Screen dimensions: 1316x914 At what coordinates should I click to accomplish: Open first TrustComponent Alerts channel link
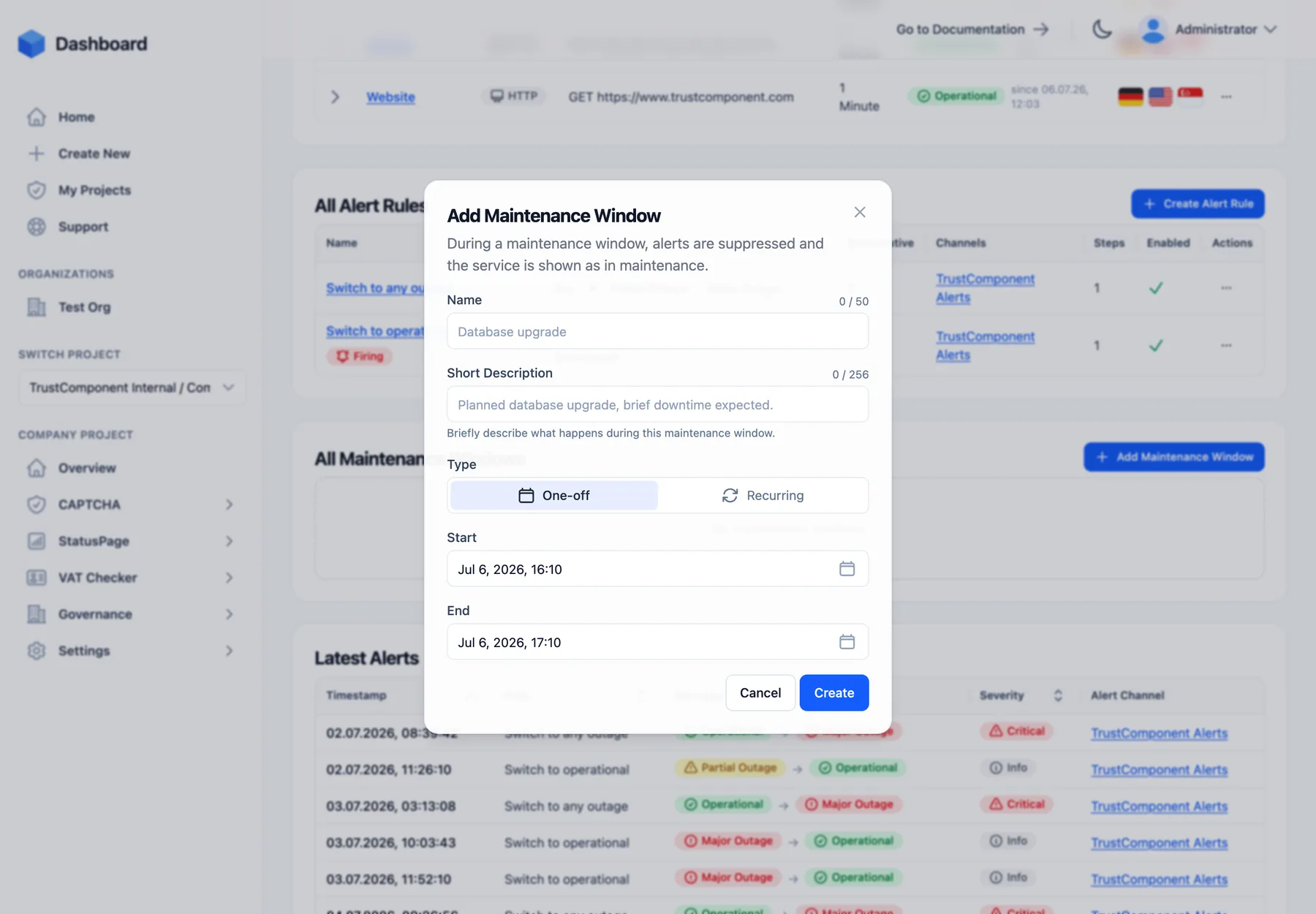[x=985, y=288]
